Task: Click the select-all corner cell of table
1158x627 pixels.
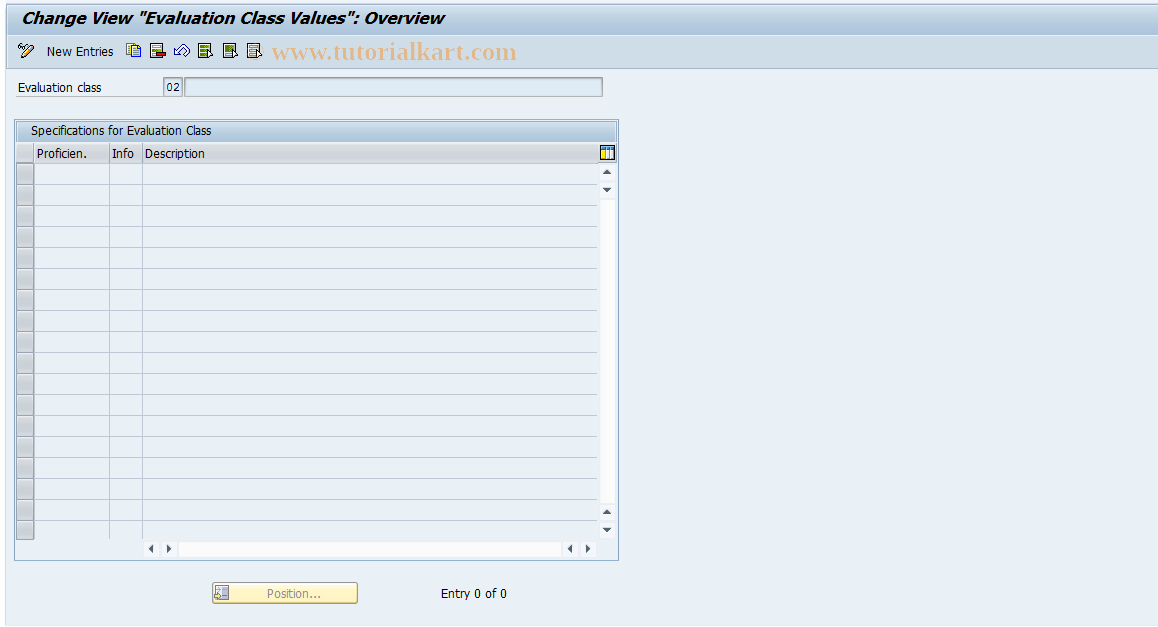Action: (25, 154)
